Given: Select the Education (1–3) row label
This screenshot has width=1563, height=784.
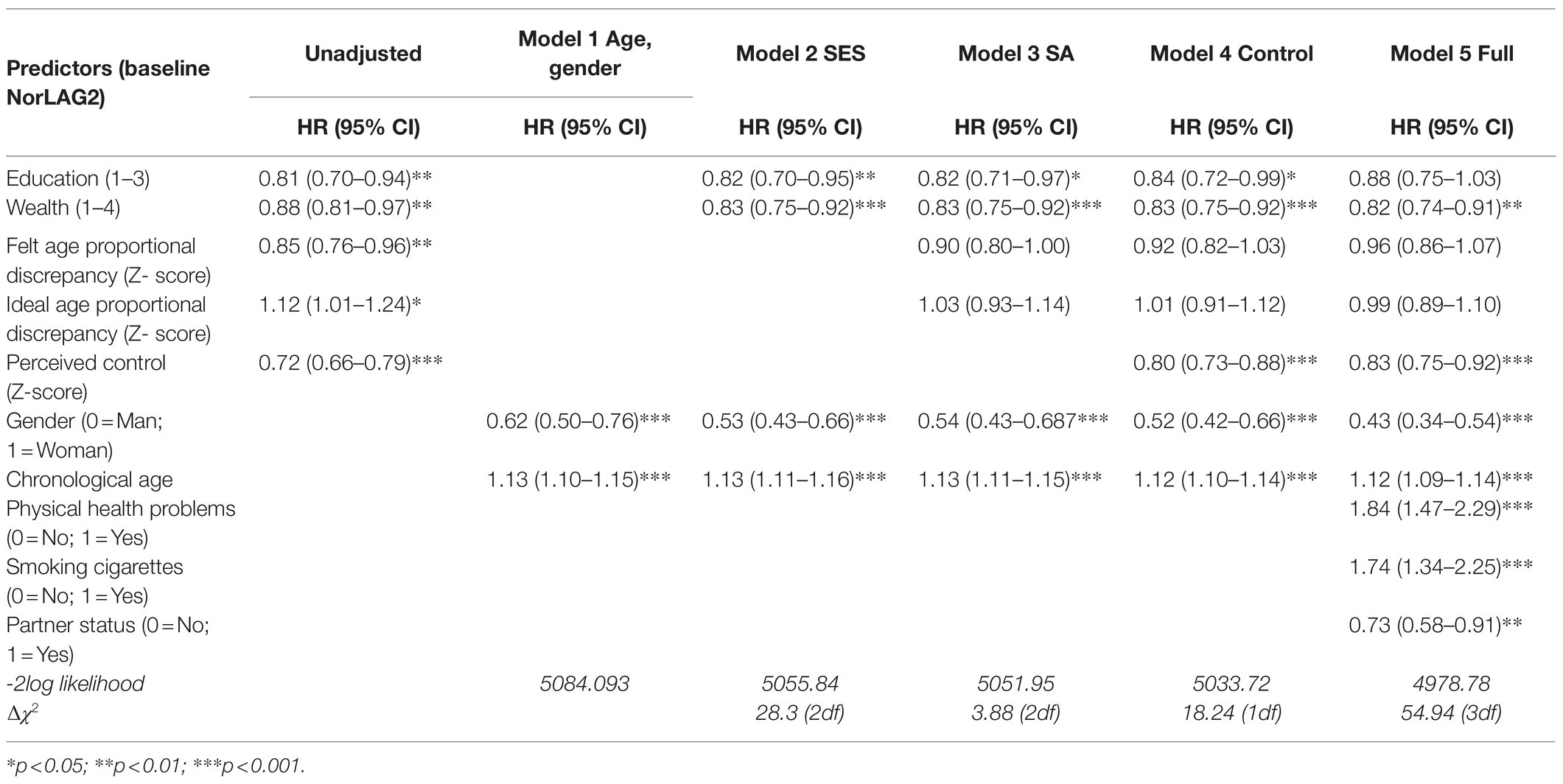Looking at the screenshot, I should (x=78, y=179).
